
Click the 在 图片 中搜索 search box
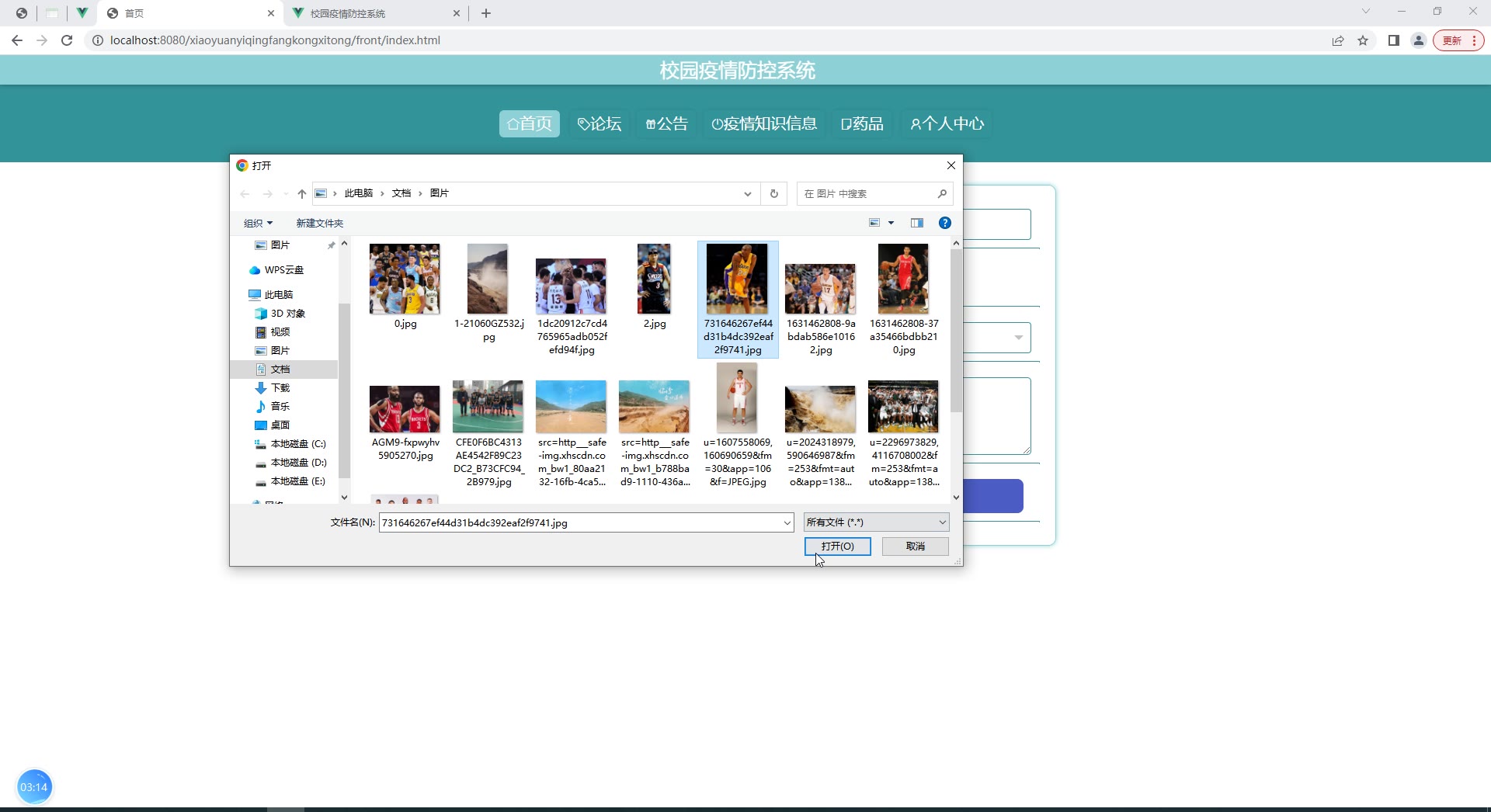[874, 193]
